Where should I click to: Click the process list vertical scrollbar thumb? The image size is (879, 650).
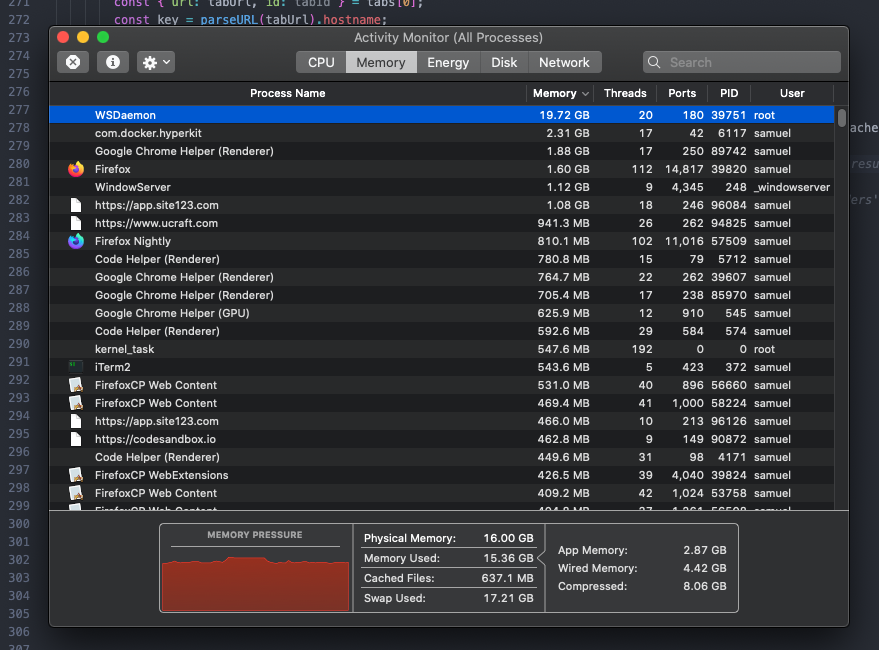click(841, 118)
